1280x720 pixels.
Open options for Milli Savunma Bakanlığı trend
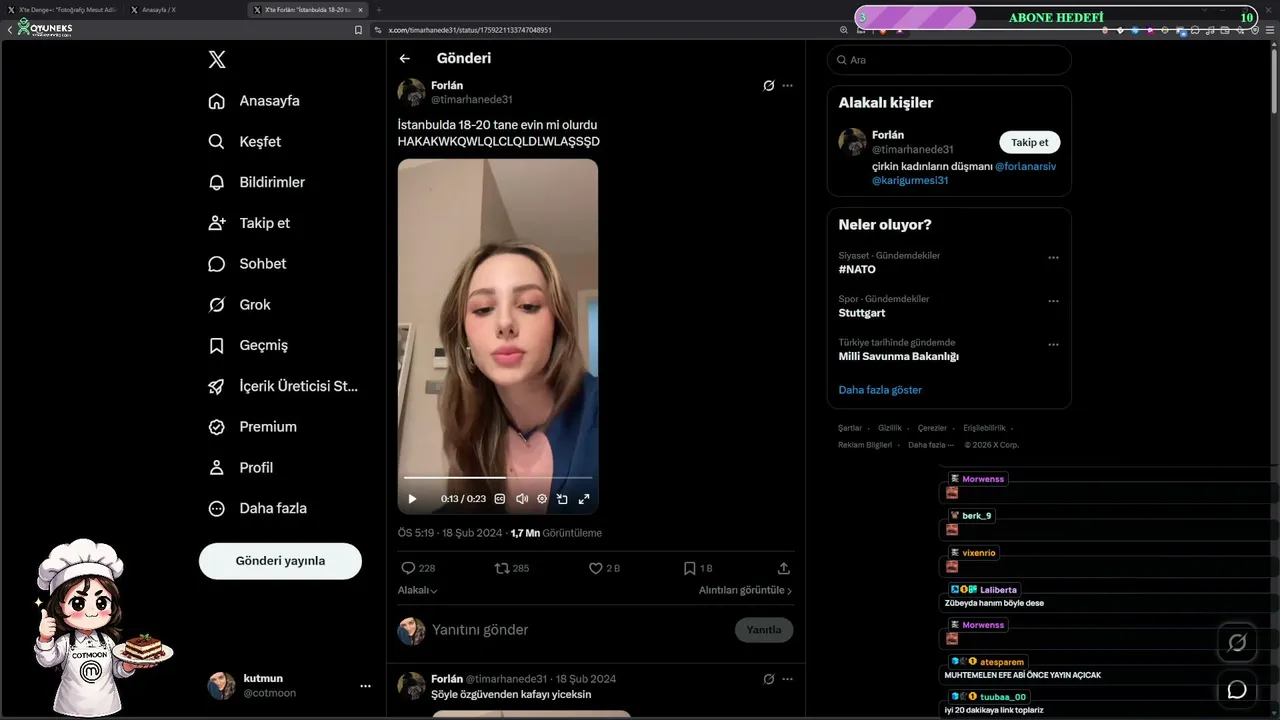pyautogui.click(x=1053, y=344)
